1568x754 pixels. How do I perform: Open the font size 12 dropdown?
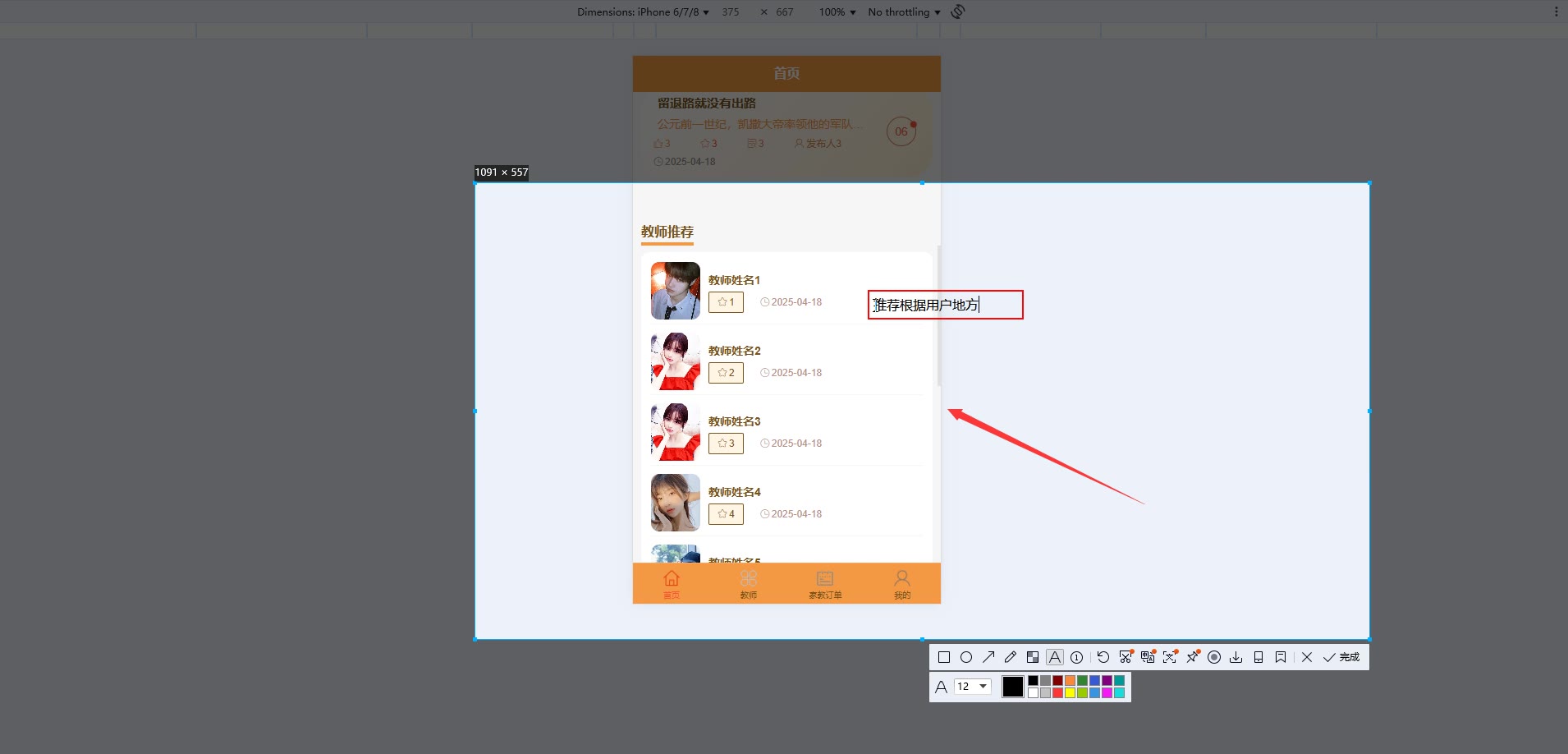tap(973, 687)
